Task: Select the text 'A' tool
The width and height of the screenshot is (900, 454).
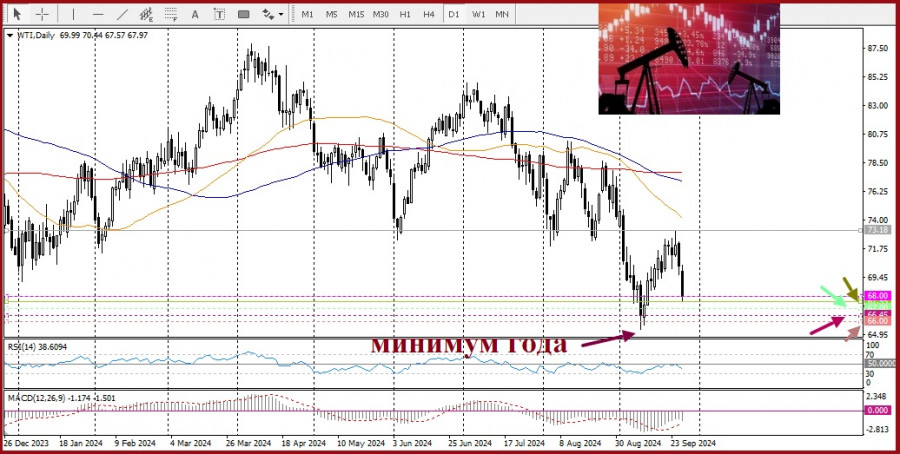Action: click(195, 14)
